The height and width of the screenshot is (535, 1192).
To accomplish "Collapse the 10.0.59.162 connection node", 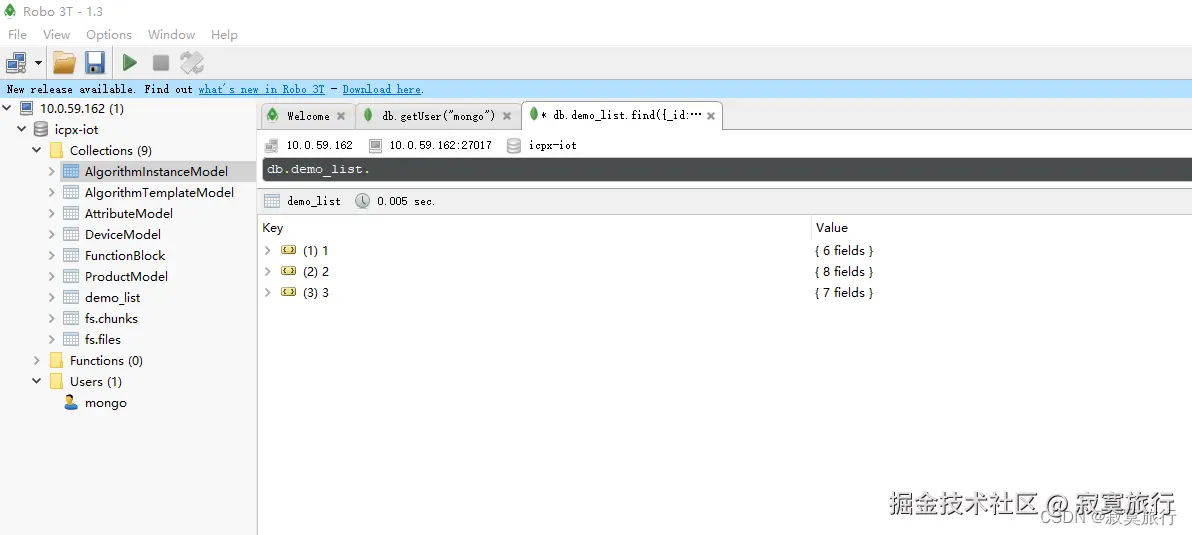I will (8, 109).
